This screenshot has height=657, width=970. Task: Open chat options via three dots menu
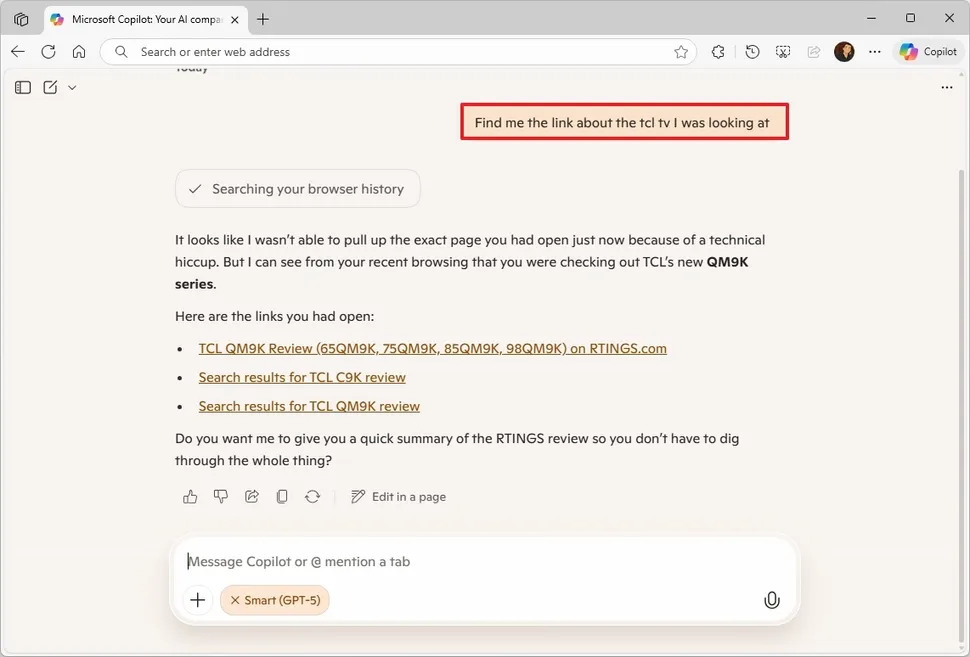[947, 87]
